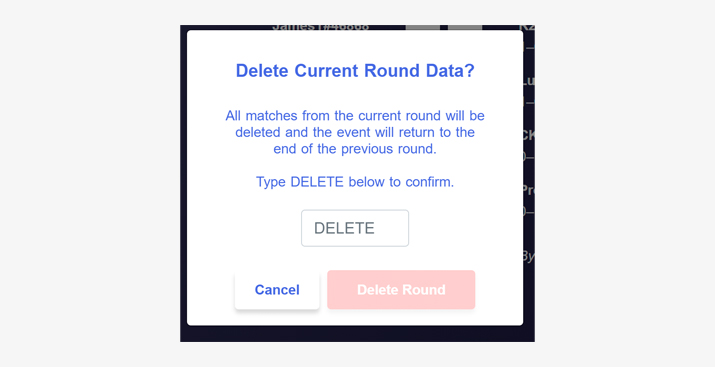Click the 'deleted and the event will return' line
Viewport: 715px width, 367px height.
(x=355, y=132)
